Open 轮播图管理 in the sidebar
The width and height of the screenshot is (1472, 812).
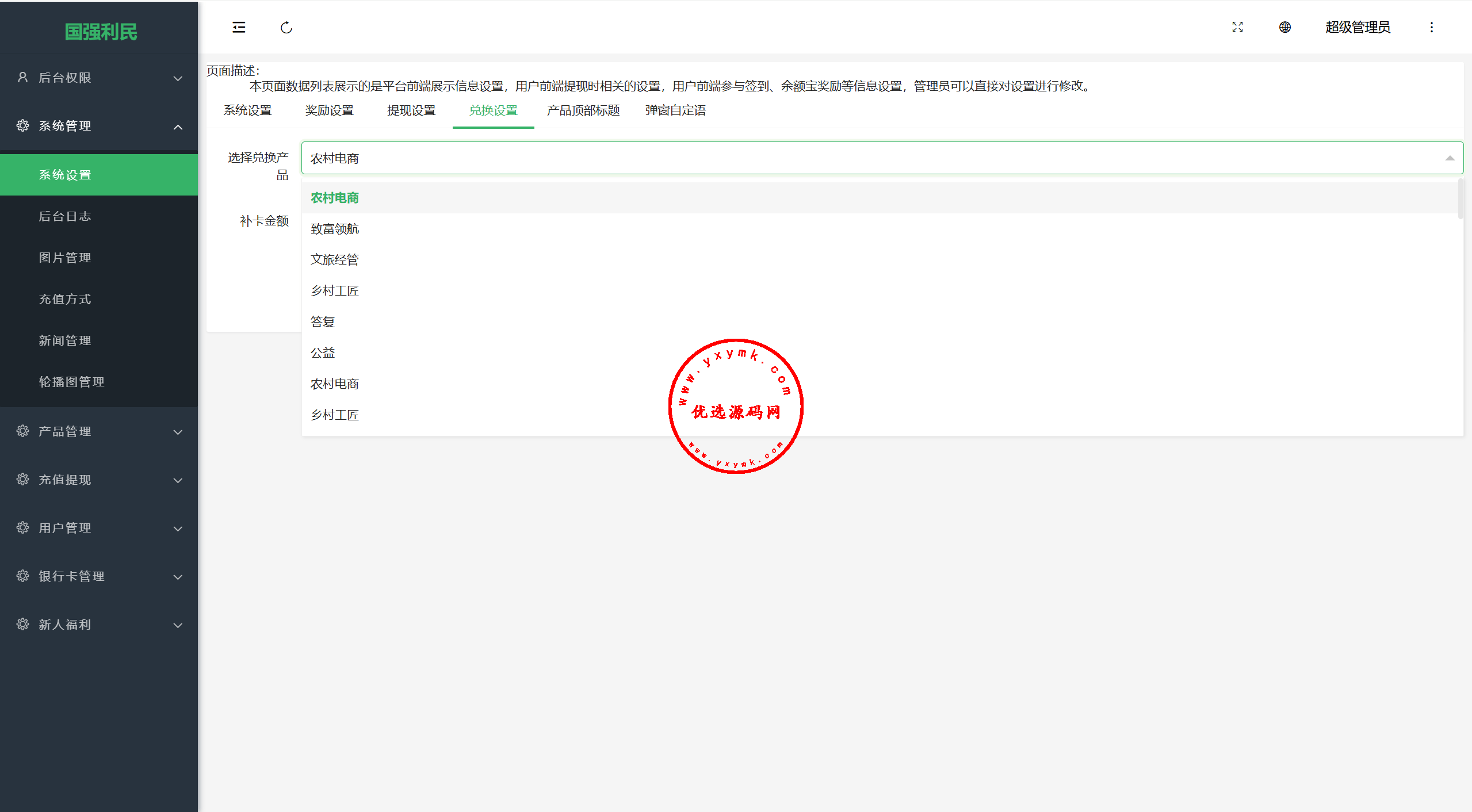99,382
